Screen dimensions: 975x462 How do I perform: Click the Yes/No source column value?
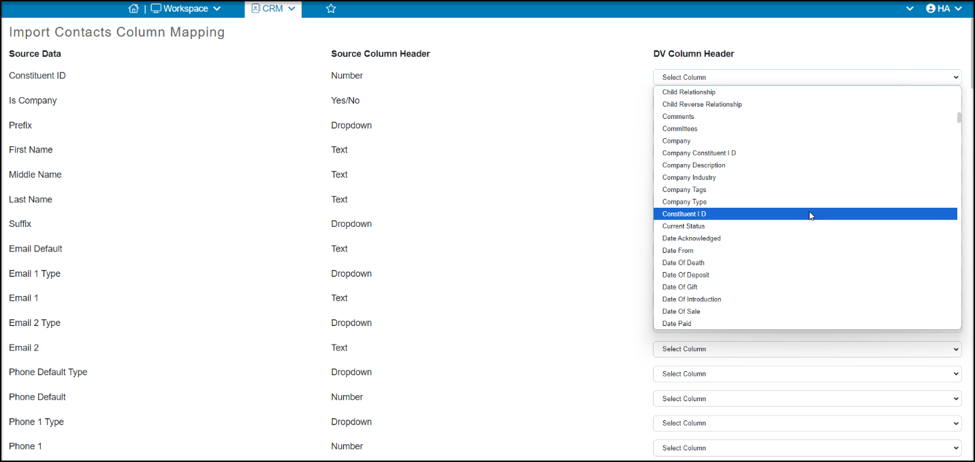coord(345,101)
